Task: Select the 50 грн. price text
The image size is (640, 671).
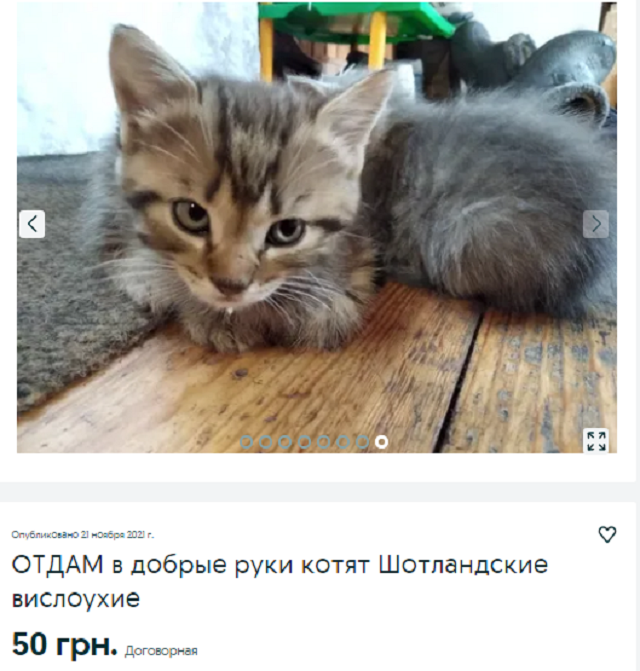Action: coord(65,644)
